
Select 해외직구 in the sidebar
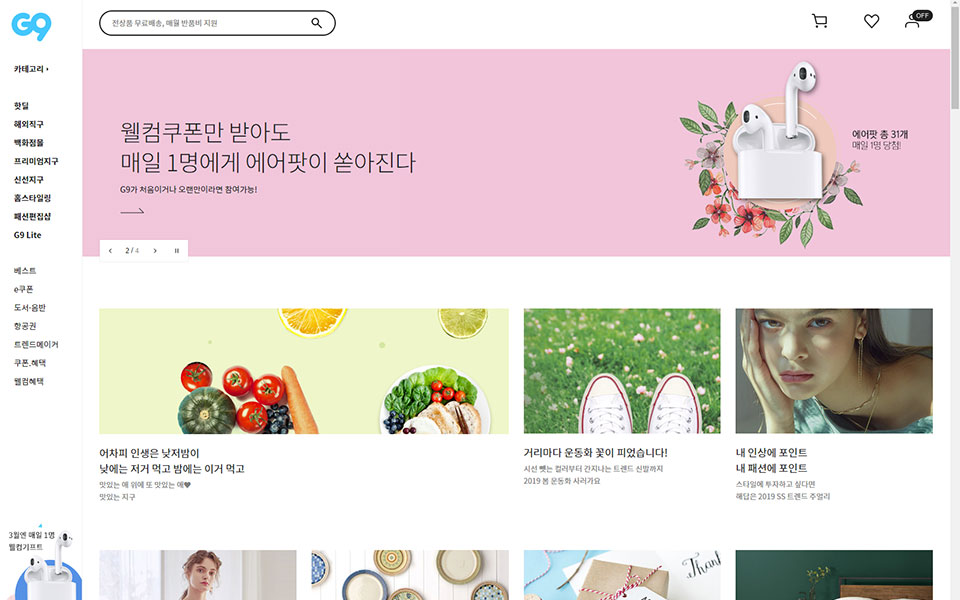point(29,124)
